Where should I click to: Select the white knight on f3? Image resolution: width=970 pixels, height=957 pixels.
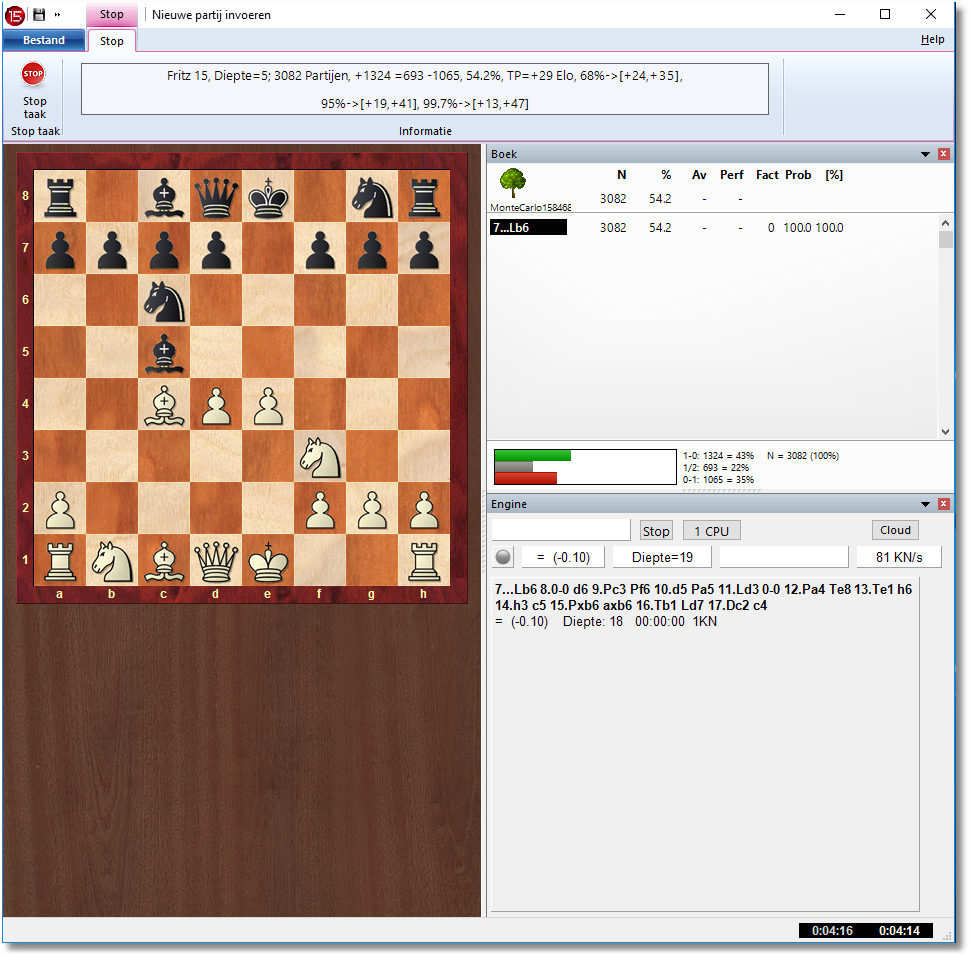tap(320, 455)
